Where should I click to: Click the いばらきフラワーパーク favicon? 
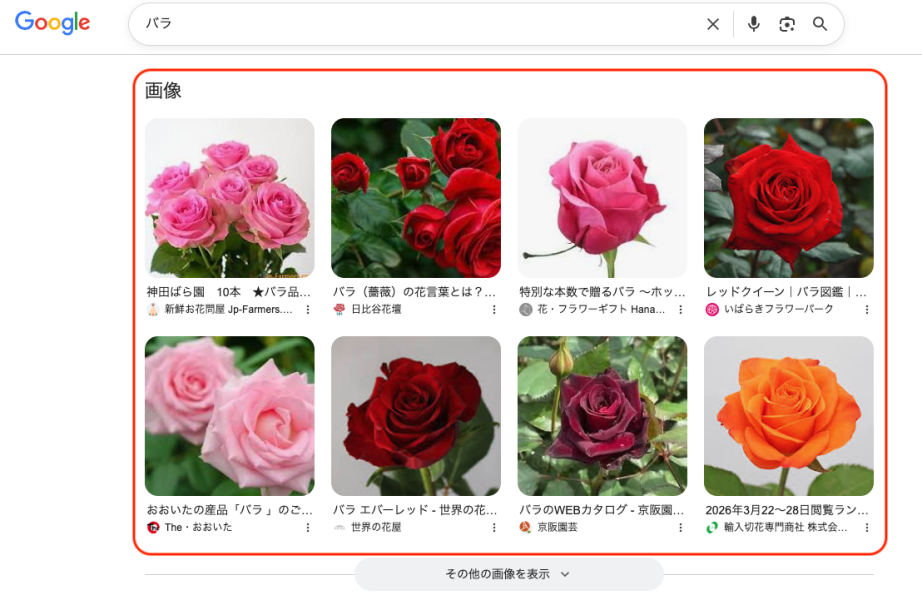(x=711, y=310)
